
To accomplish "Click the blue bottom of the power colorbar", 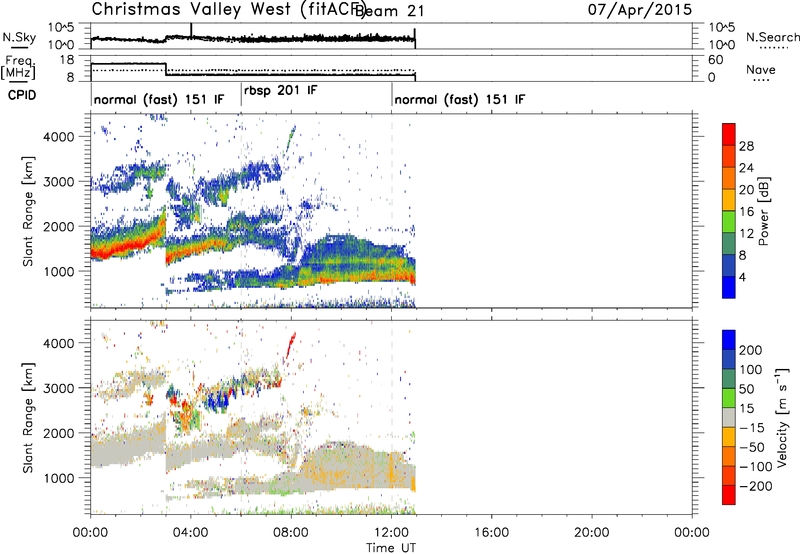I will [729, 287].
